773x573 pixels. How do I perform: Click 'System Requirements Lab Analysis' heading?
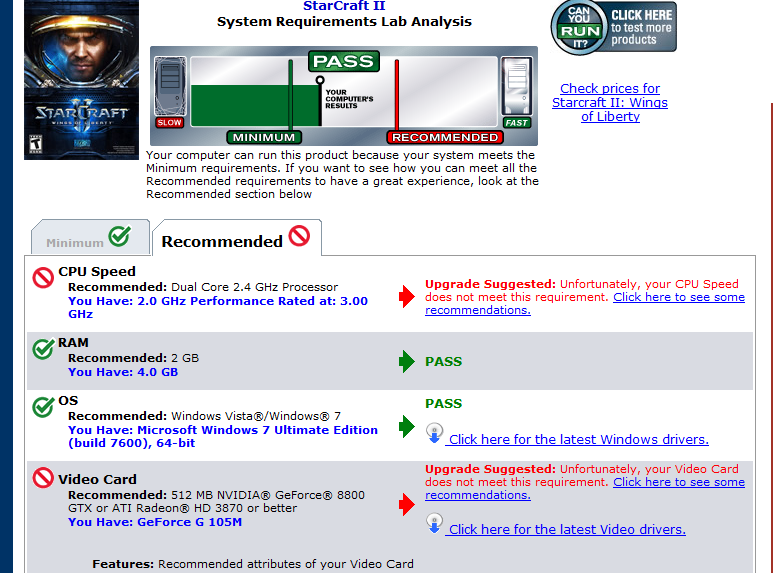(344, 22)
